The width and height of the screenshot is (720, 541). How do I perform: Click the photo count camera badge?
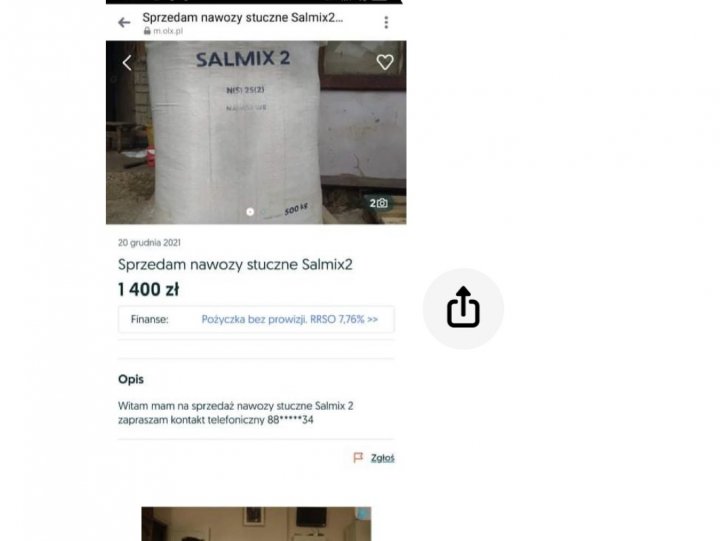(378, 203)
